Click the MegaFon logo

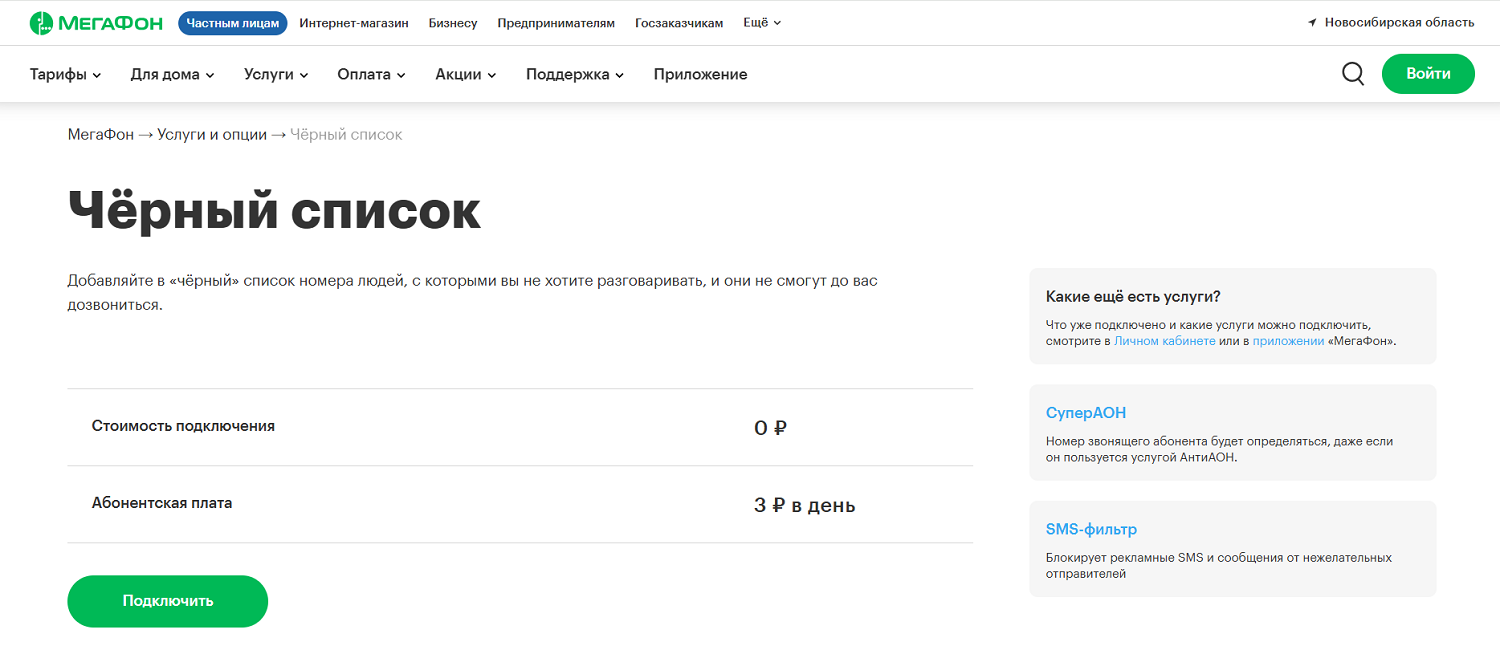[x=96, y=23]
